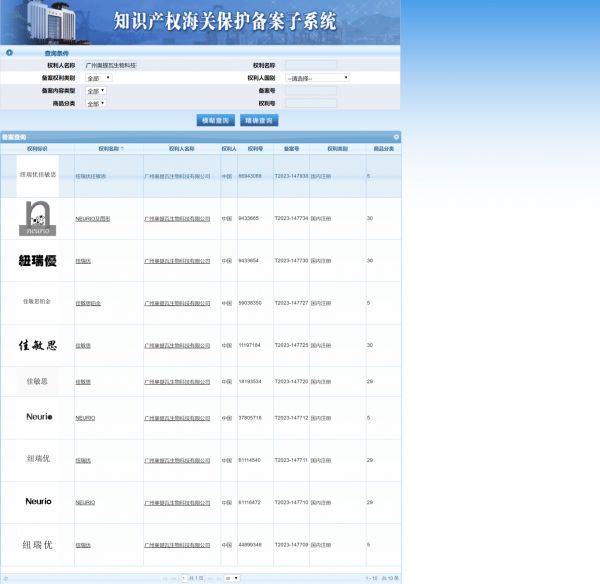Open the 商品分类 dropdown
This screenshot has width=600, height=584.
pos(96,103)
